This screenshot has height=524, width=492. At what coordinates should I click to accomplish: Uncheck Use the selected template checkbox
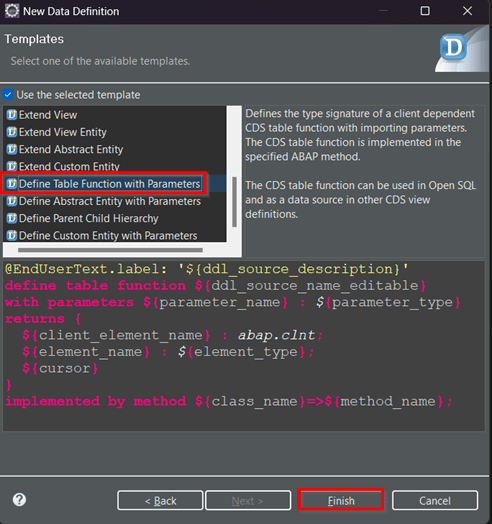[x=8, y=95]
